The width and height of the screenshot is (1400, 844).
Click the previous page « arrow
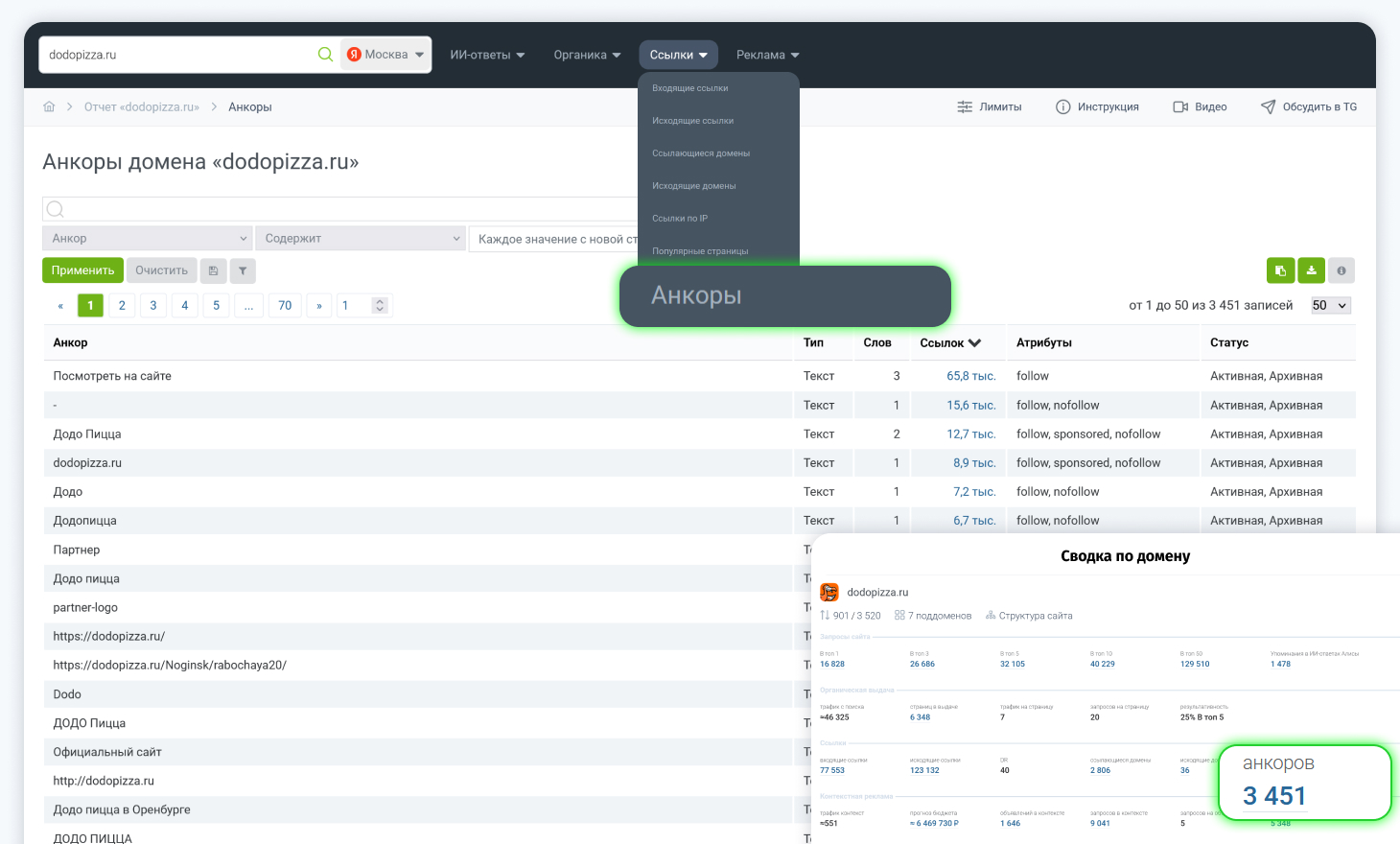60,306
